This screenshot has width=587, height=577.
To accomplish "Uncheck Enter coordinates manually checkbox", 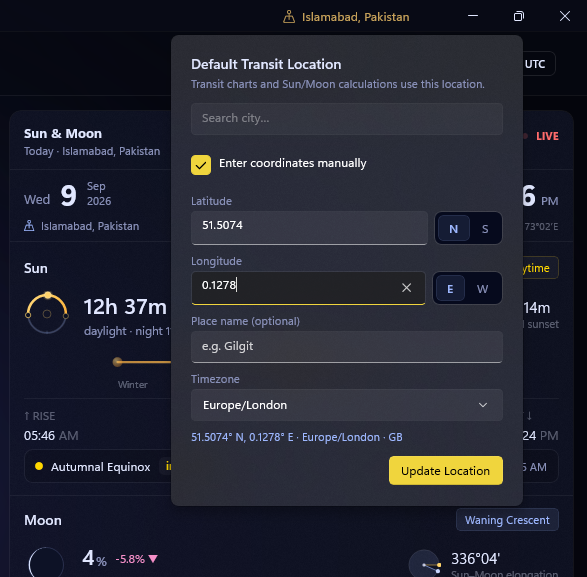I will click(201, 165).
